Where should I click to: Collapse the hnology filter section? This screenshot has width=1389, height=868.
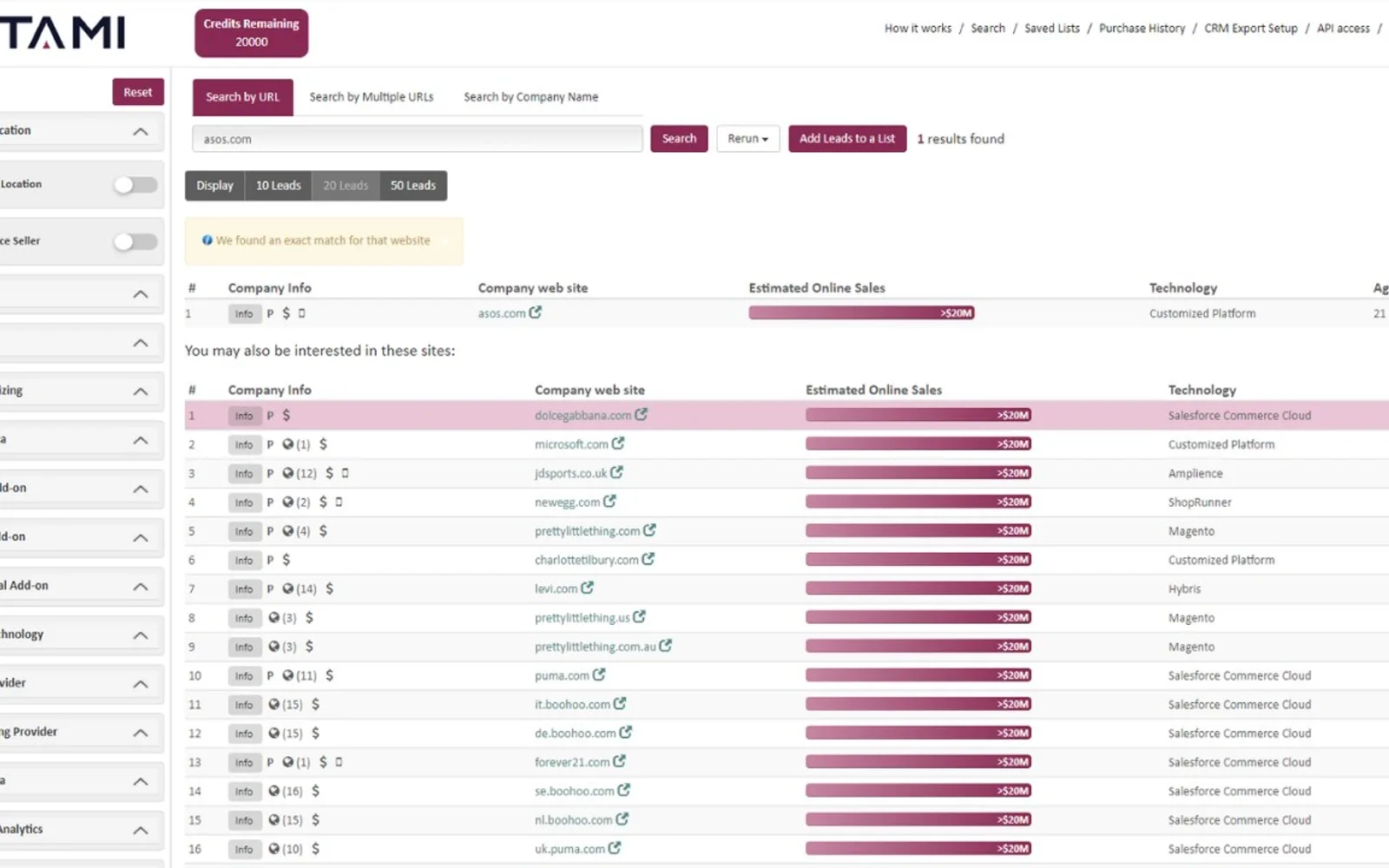point(141,635)
